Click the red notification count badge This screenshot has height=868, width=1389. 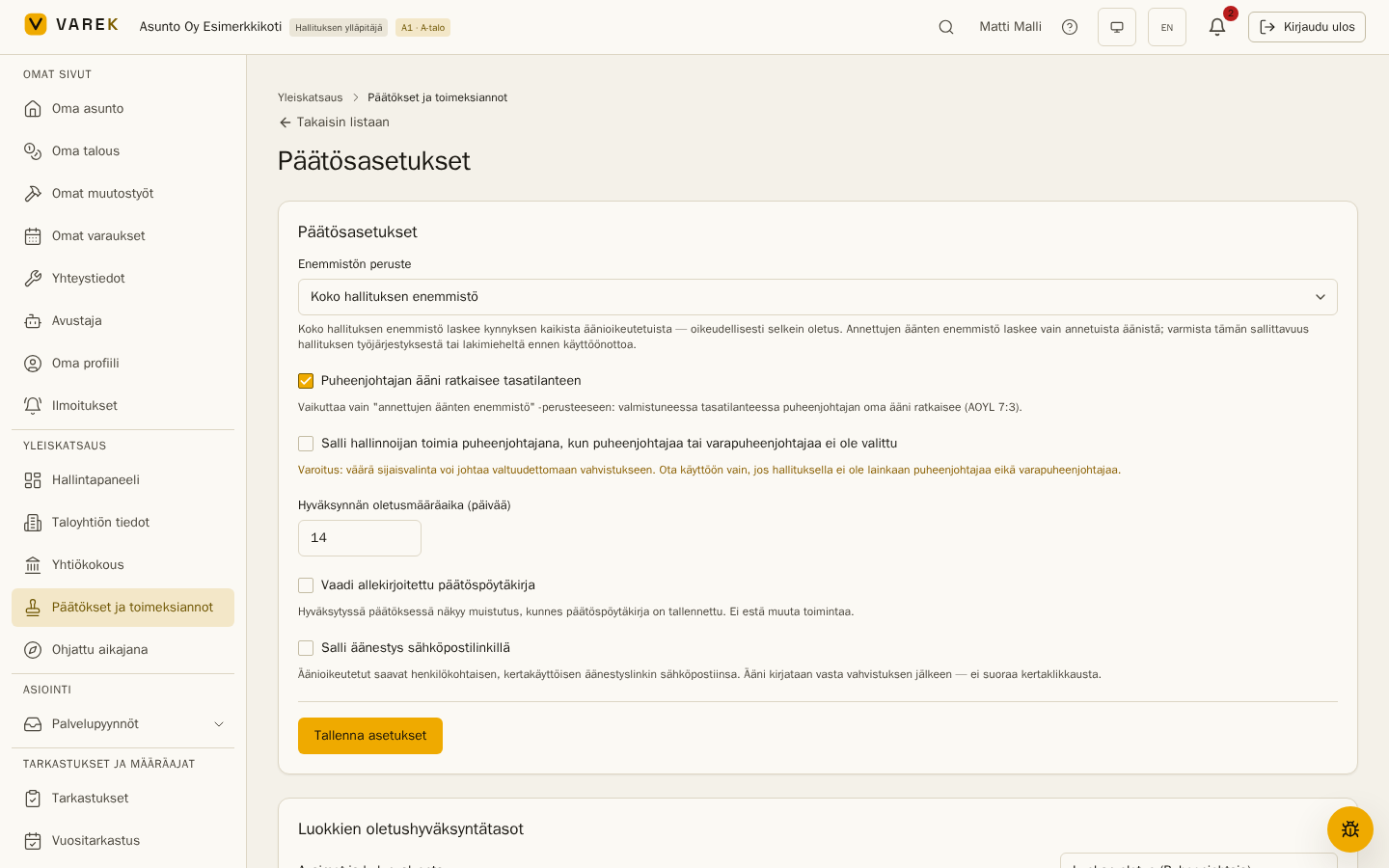point(1230,14)
